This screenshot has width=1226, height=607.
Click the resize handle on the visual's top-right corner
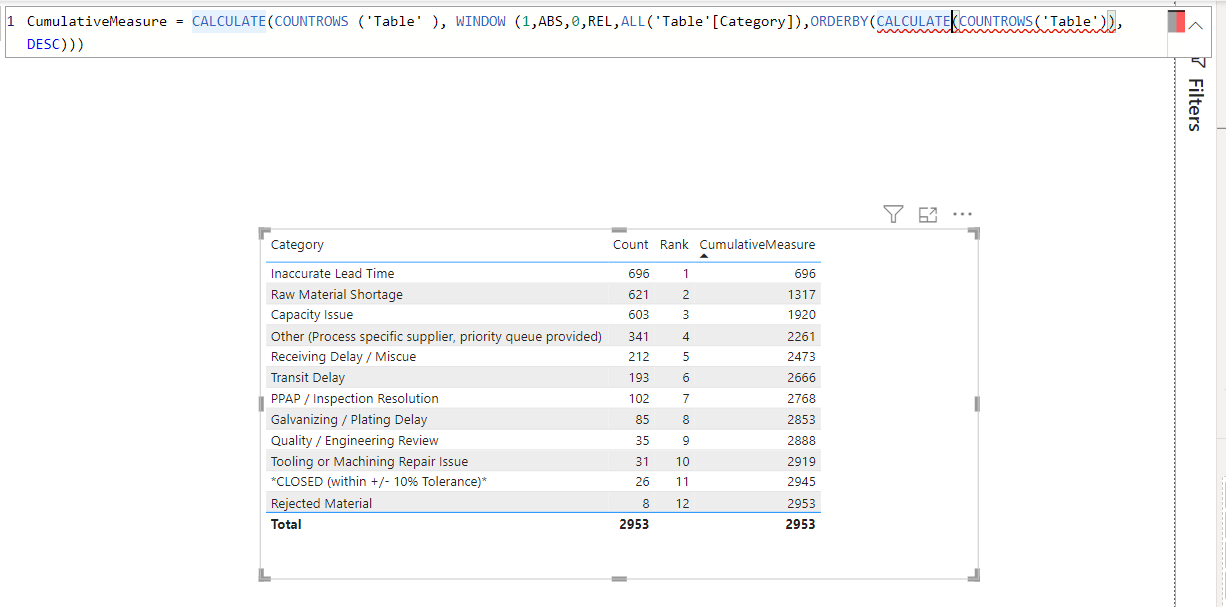[x=973, y=232]
